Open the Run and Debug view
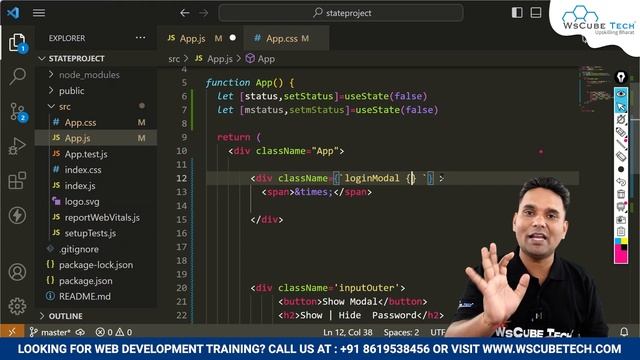The width and height of the screenshot is (640, 360). point(17,146)
